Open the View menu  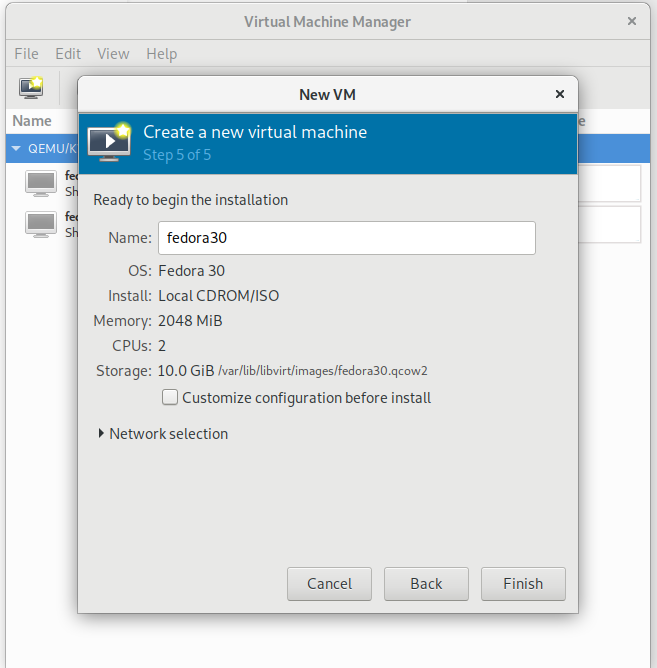click(113, 54)
